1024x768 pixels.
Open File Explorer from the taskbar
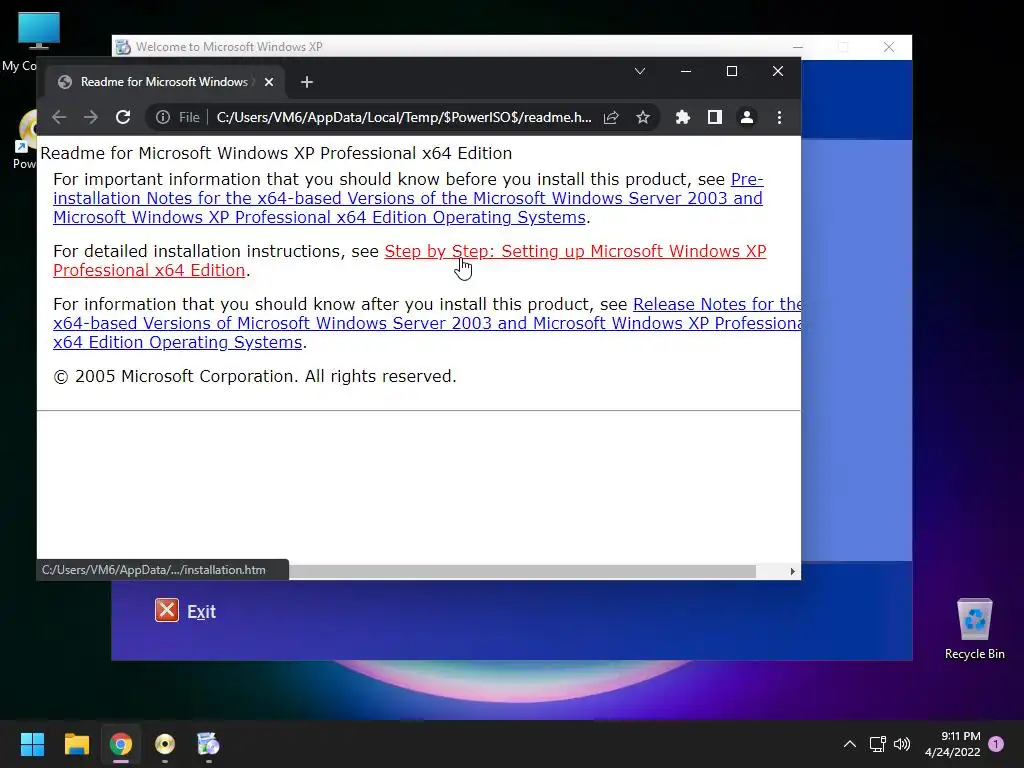pos(76,744)
